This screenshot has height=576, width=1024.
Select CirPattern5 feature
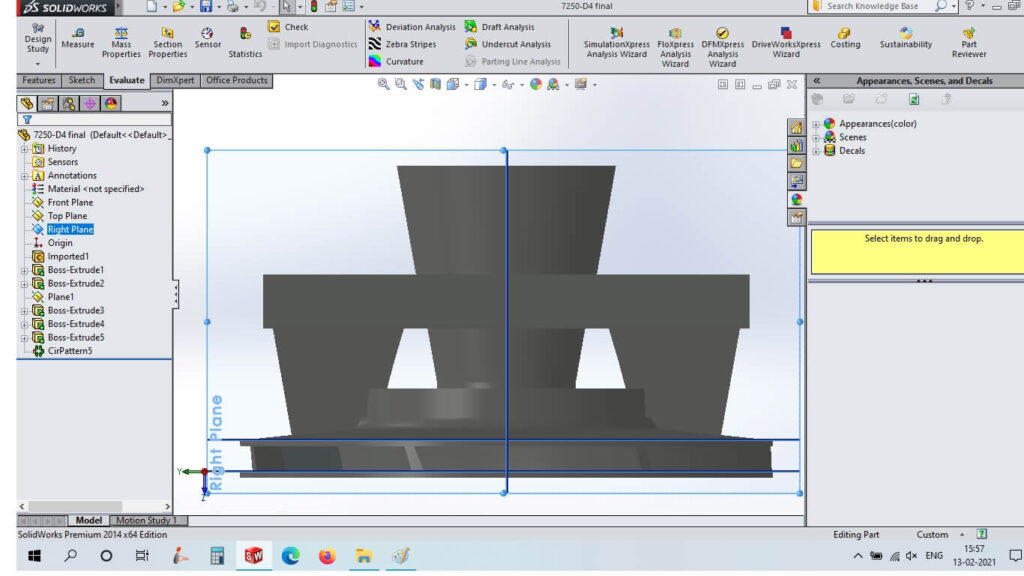[69, 351]
